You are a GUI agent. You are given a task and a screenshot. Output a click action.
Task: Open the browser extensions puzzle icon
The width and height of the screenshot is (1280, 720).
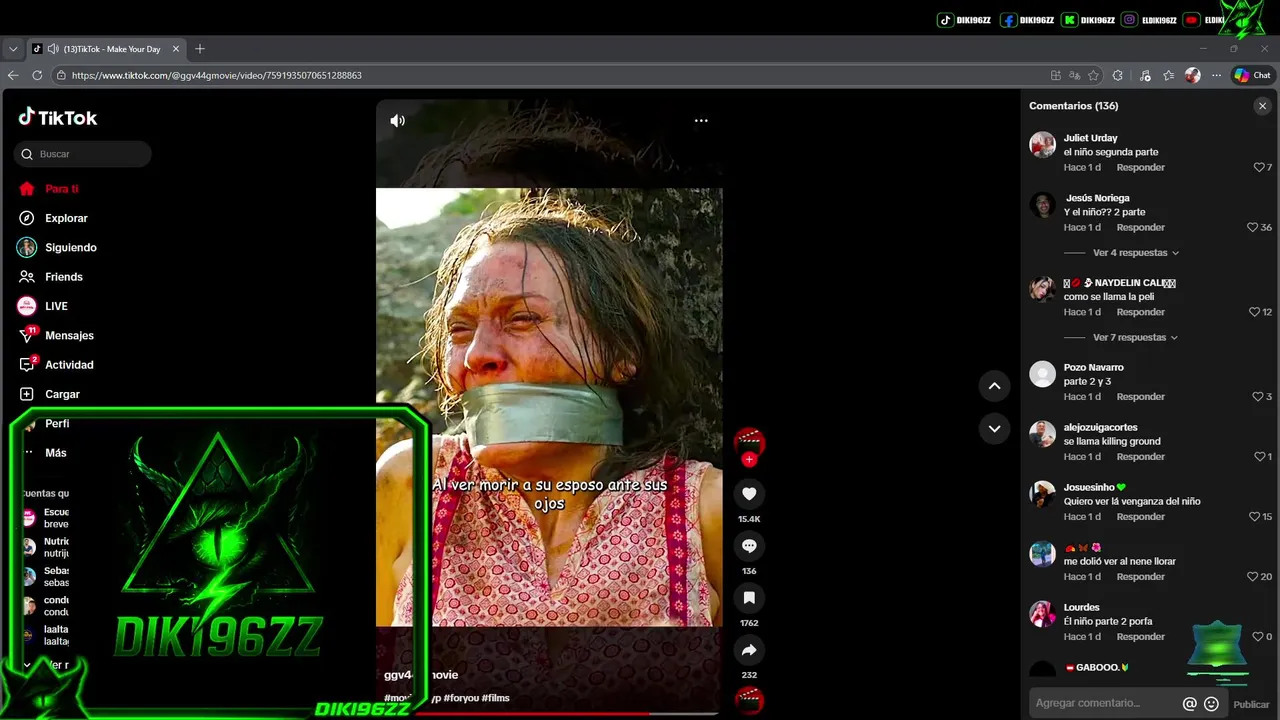[1118, 75]
